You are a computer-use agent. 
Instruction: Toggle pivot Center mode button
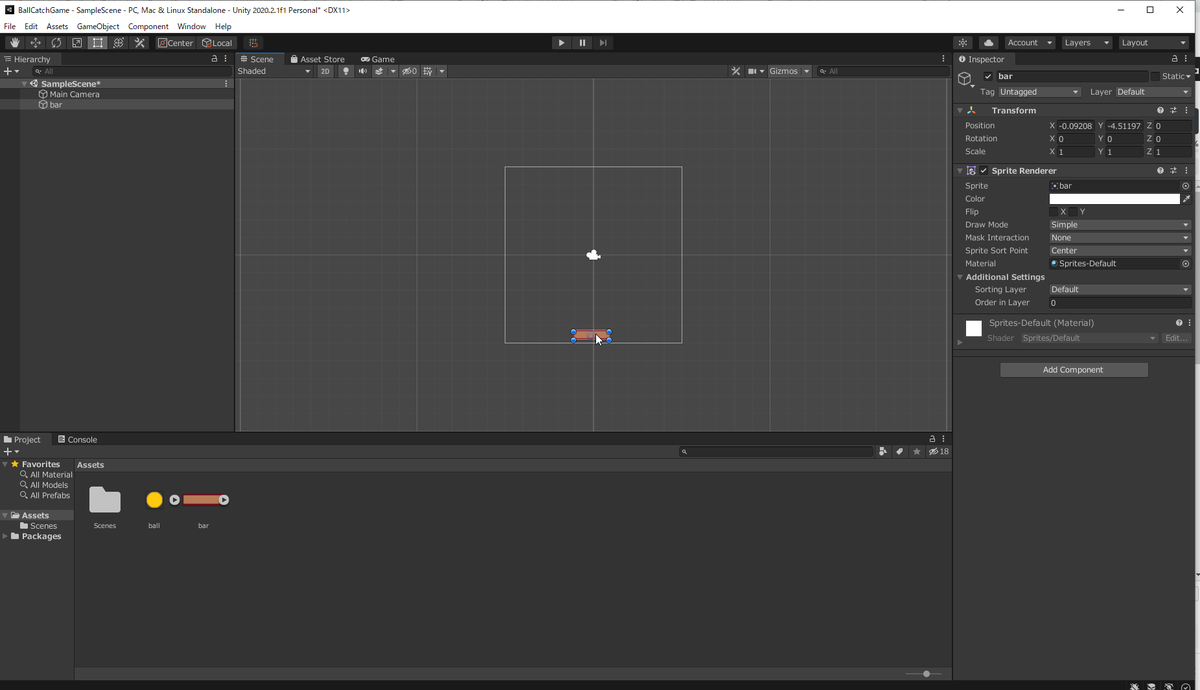point(176,43)
